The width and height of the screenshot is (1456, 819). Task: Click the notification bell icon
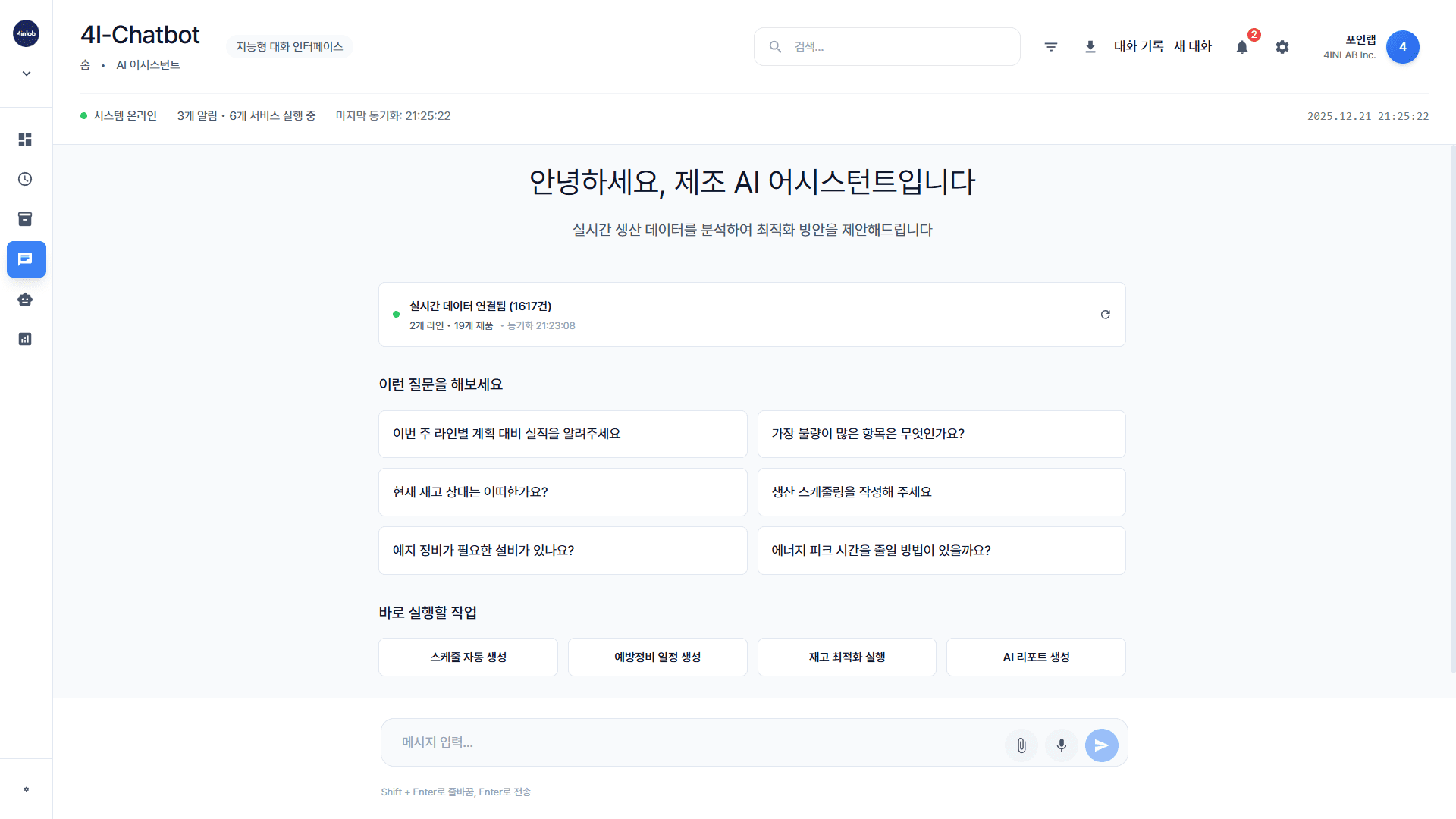[1242, 47]
